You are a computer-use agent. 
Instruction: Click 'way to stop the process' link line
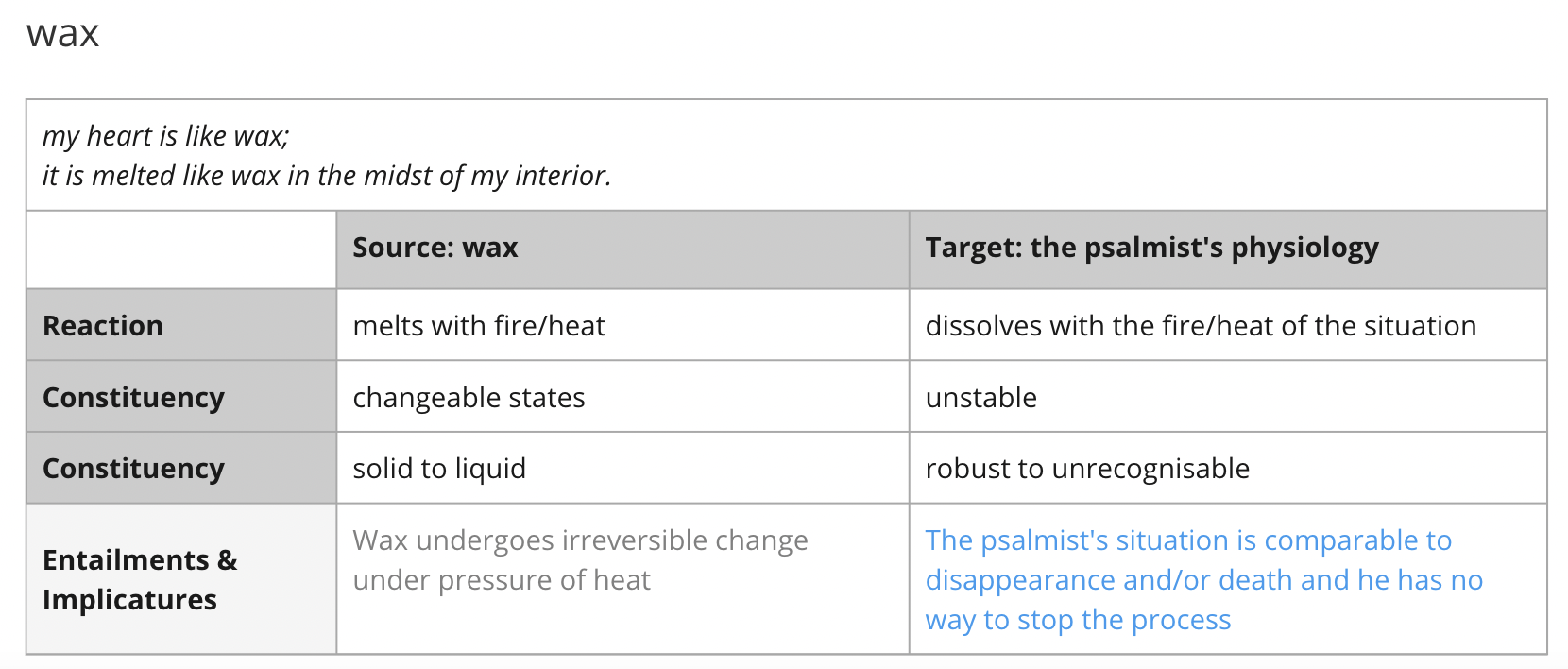pos(1077,620)
